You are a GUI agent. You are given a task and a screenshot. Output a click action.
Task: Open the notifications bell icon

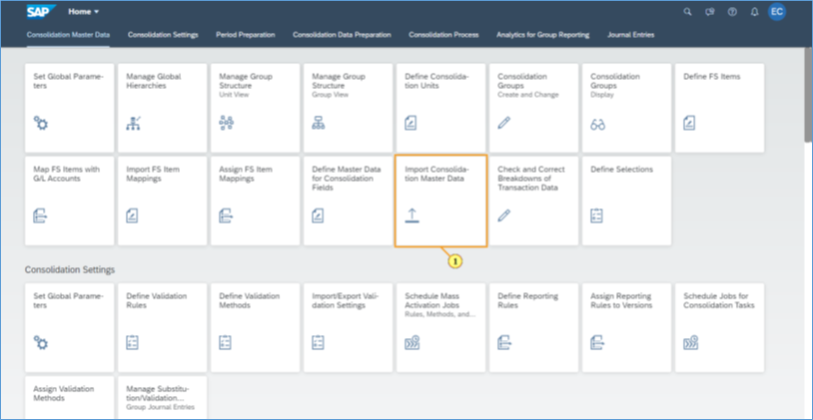click(x=753, y=12)
